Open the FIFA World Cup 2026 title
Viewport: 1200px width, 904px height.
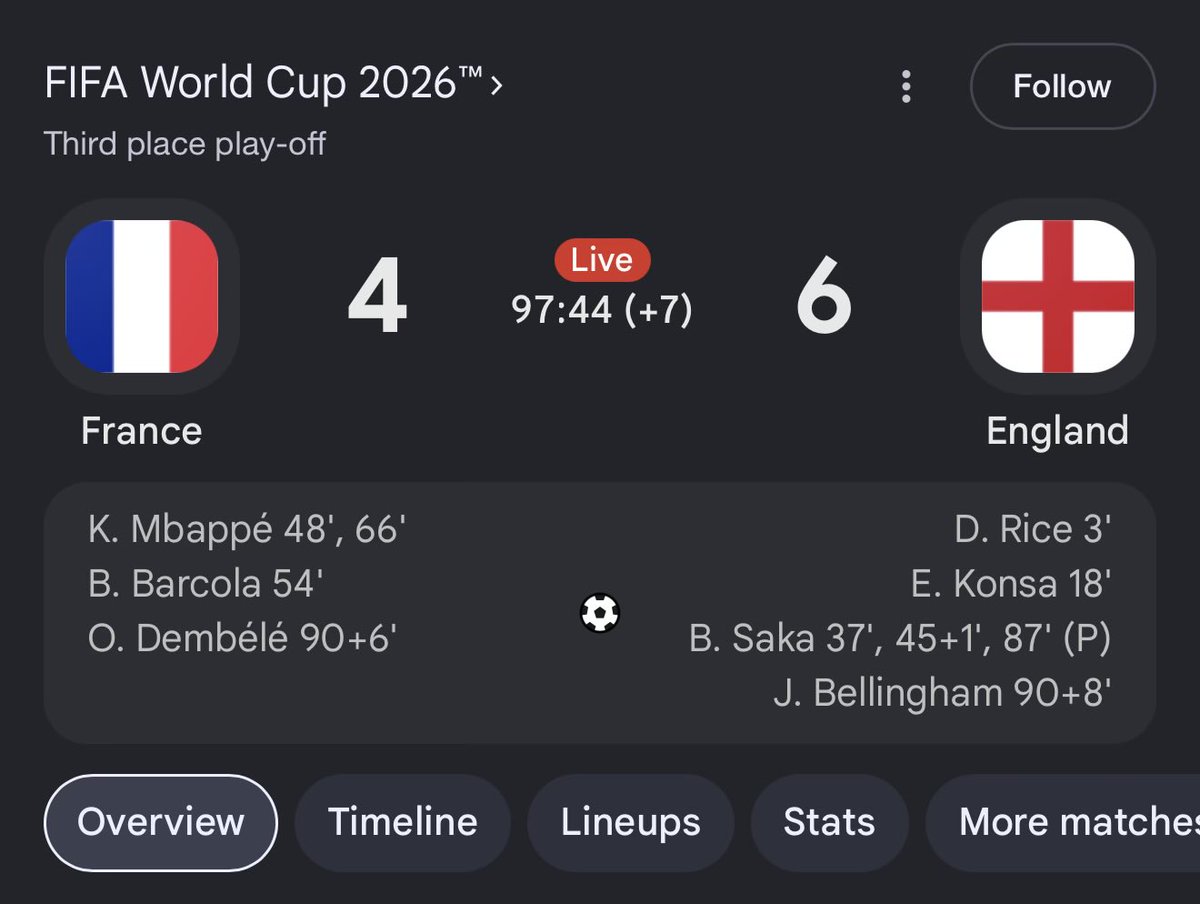pyautogui.click(x=264, y=84)
